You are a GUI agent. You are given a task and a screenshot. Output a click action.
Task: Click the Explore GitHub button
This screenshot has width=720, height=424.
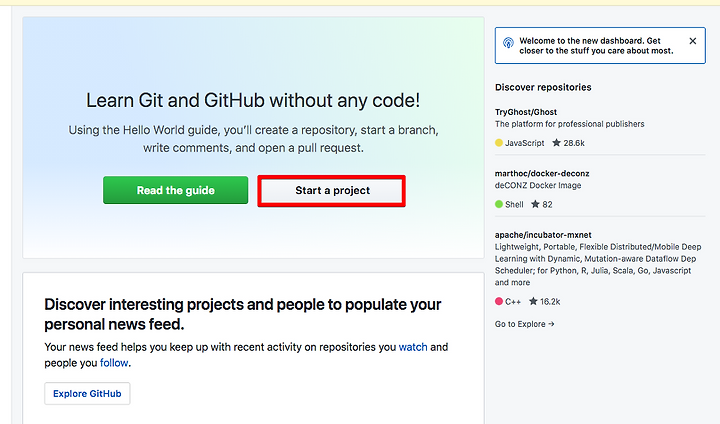(x=87, y=394)
